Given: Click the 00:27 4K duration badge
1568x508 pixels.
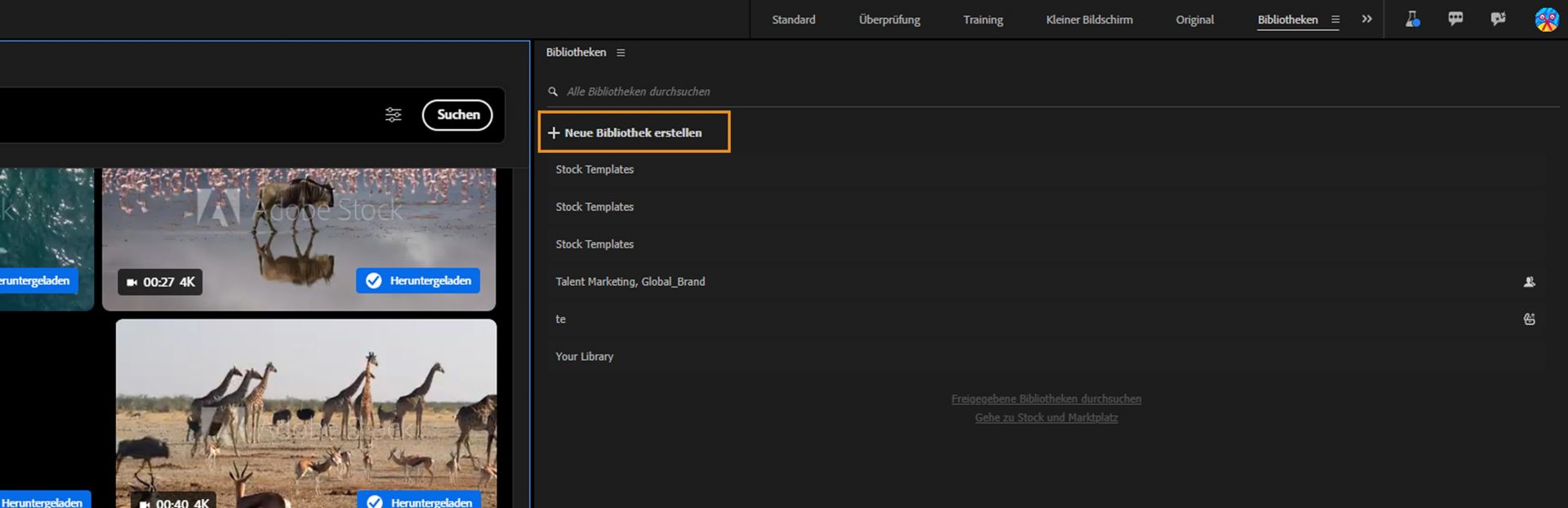Looking at the screenshot, I should click(160, 282).
